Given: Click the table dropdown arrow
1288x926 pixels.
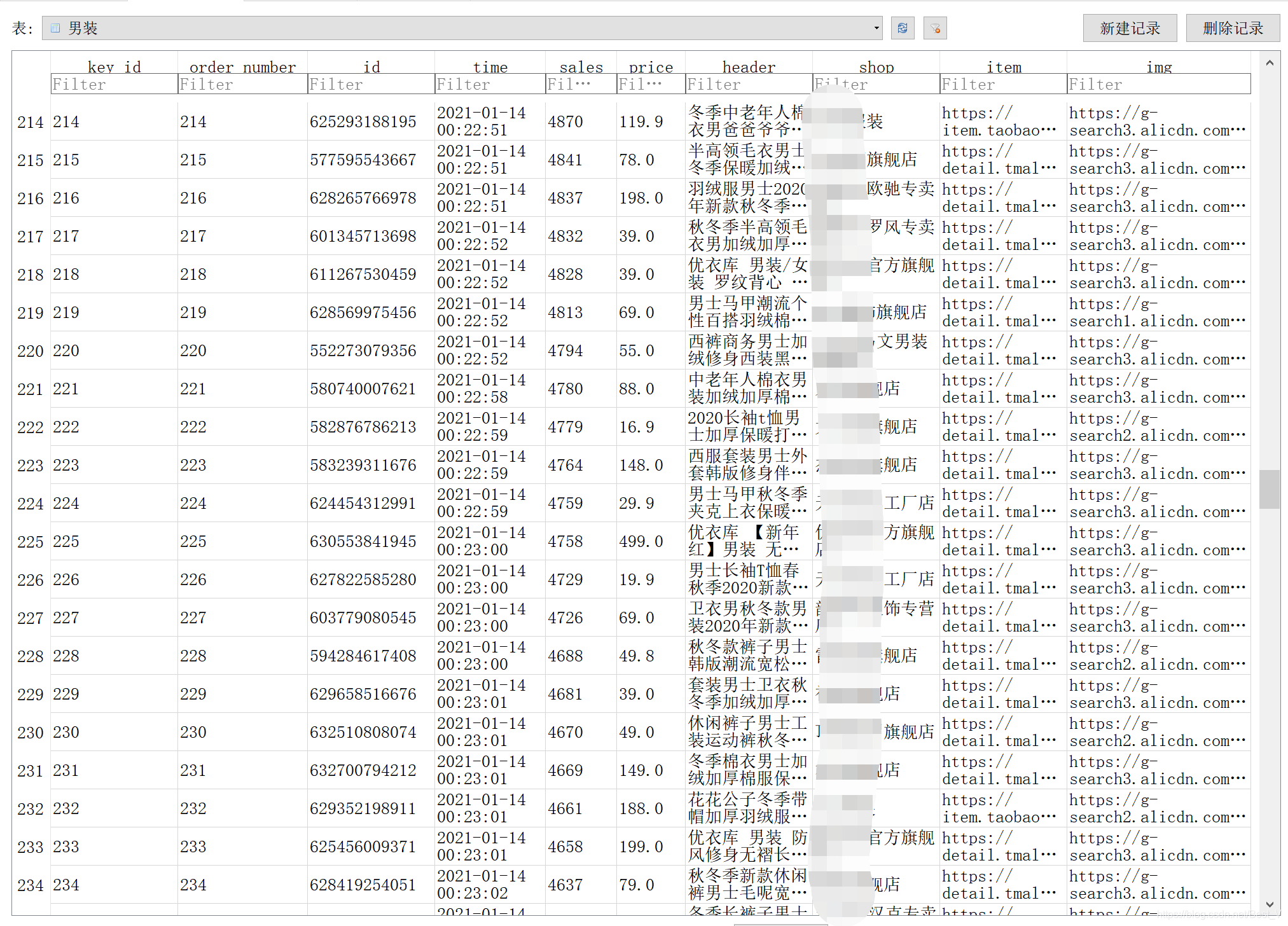Looking at the screenshot, I should [876, 28].
